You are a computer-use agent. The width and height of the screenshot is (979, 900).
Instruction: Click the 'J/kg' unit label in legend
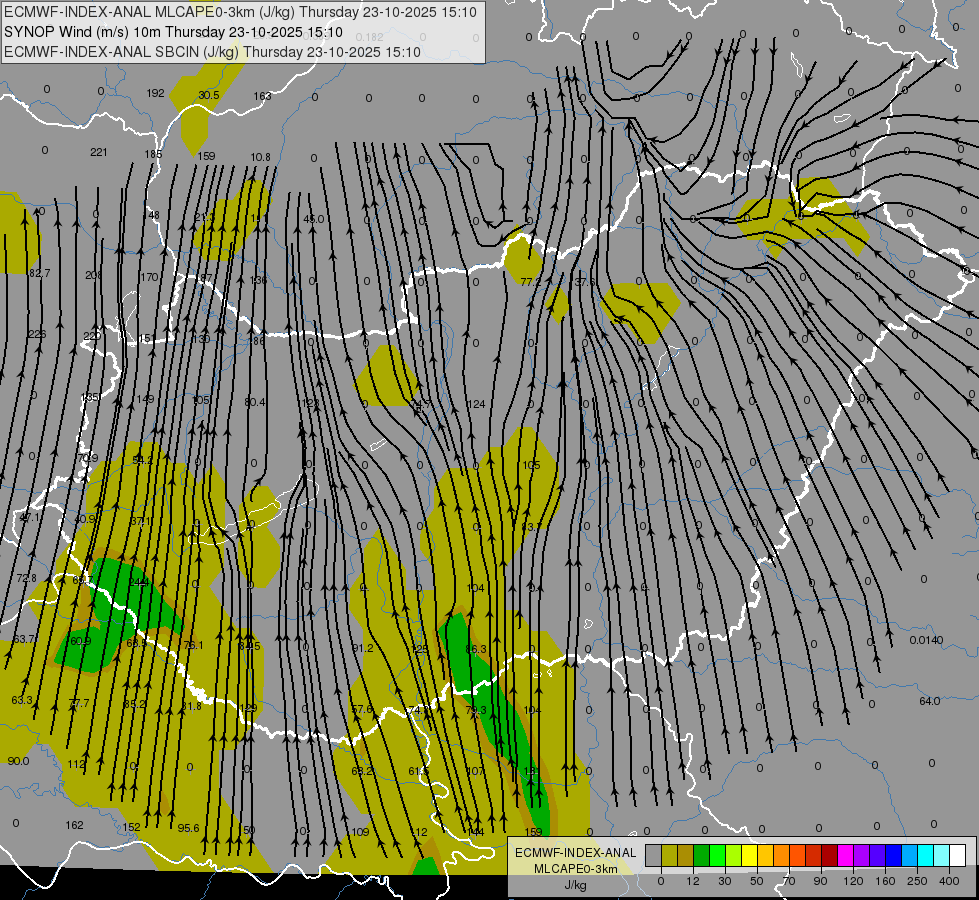click(575, 885)
